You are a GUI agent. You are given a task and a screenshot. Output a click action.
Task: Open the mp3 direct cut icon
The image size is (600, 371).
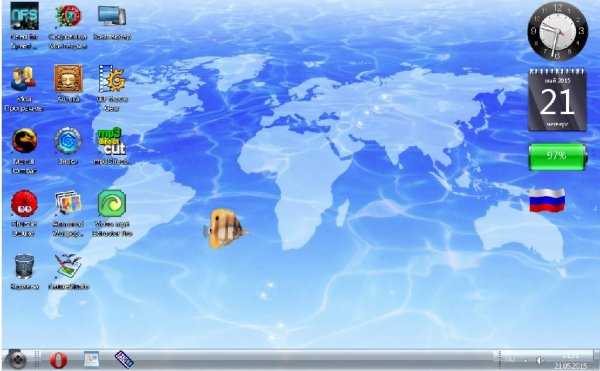click(x=111, y=141)
